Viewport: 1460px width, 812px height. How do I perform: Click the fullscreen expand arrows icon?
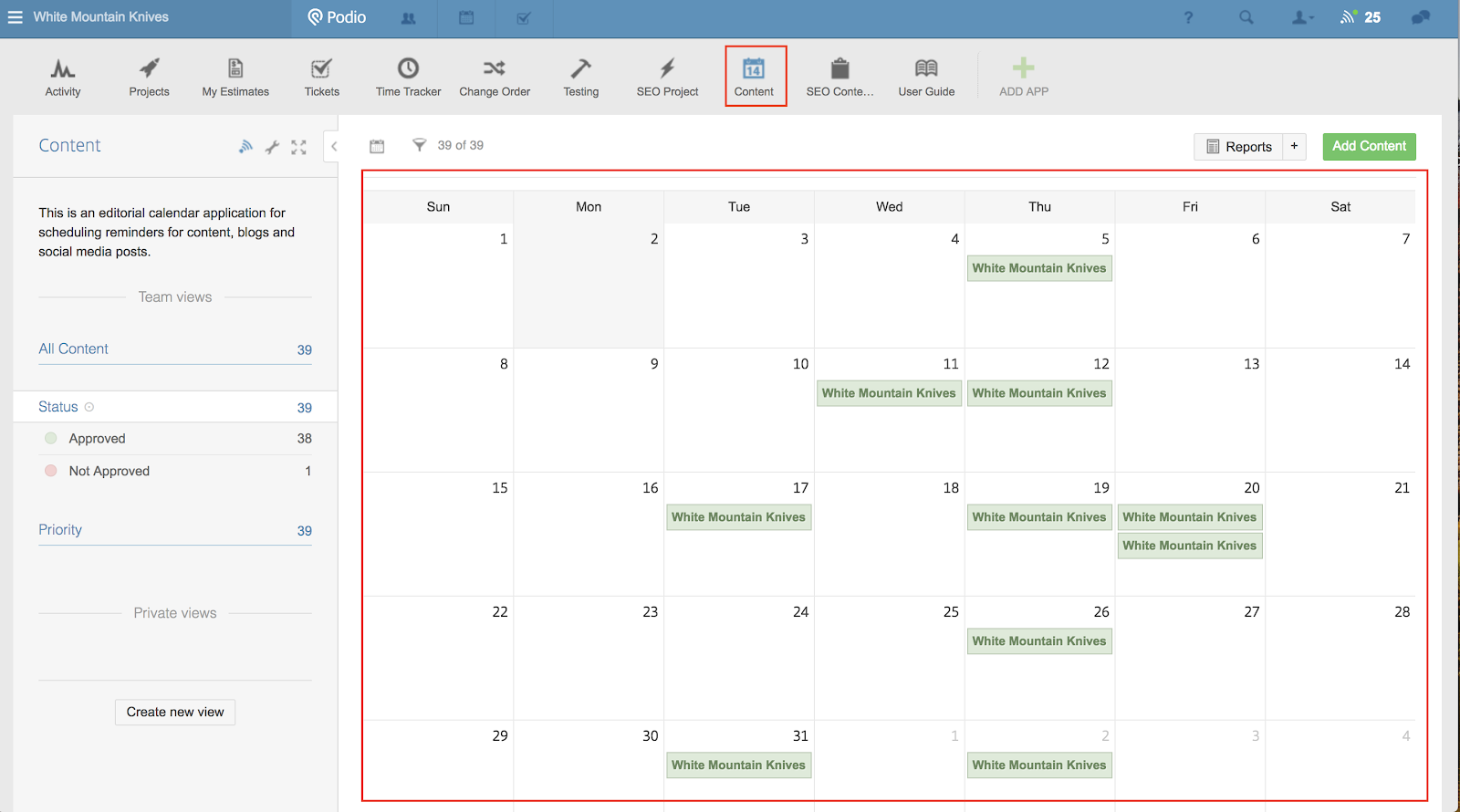298,147
